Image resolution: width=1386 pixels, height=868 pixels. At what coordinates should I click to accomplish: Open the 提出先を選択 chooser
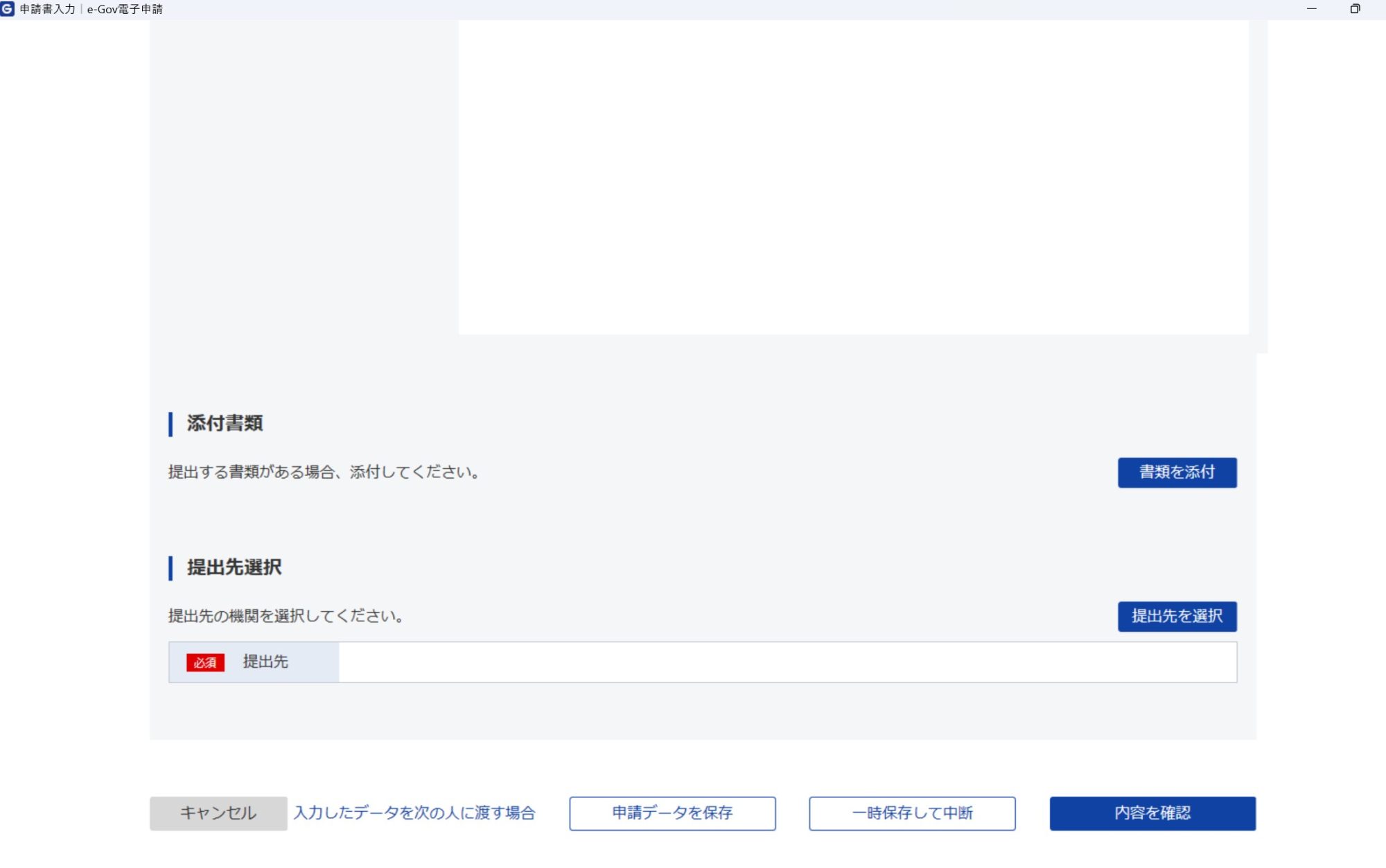tap(1177, 616)
